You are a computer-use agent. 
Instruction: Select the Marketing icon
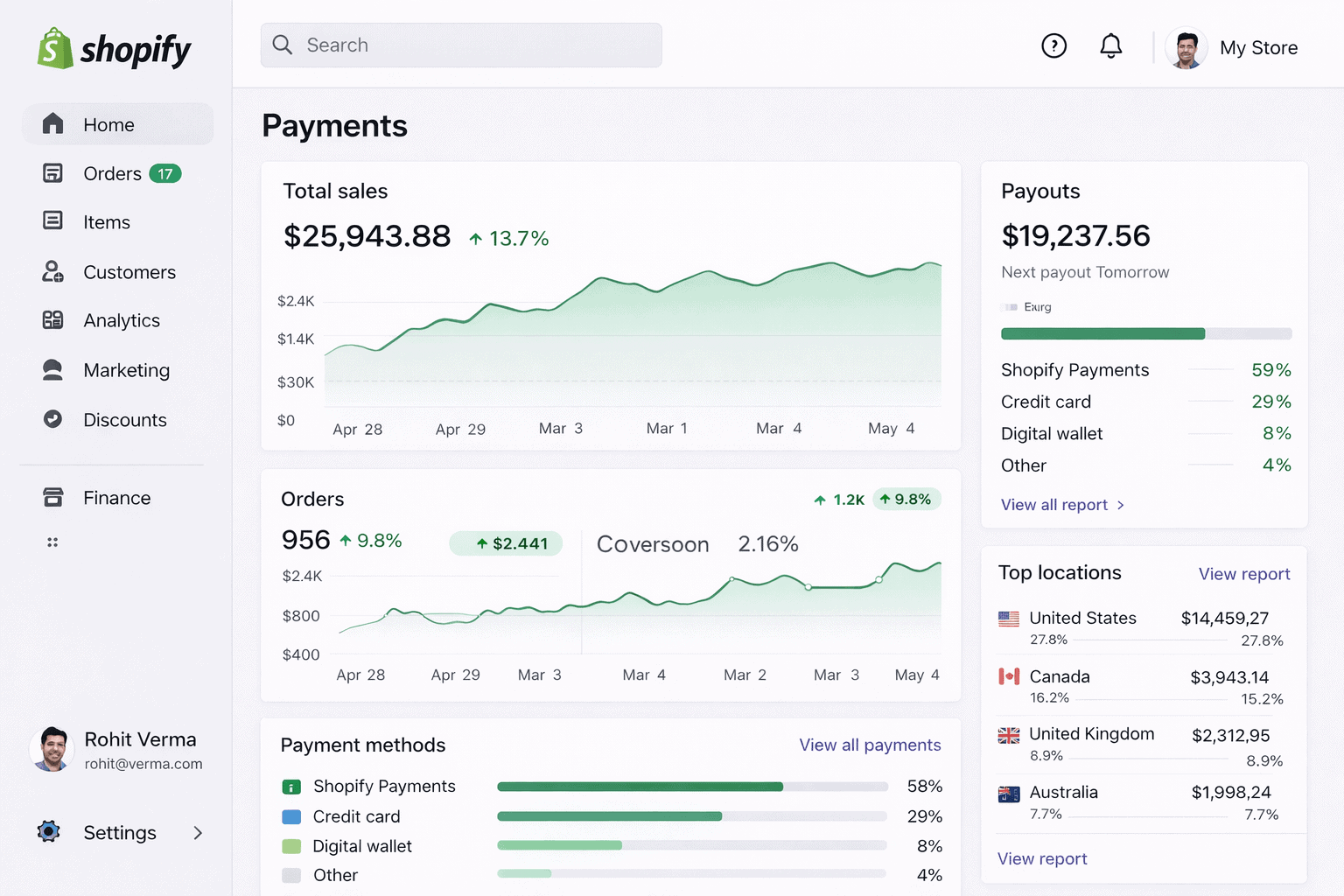pyautogui.click(x=52, y=369)
